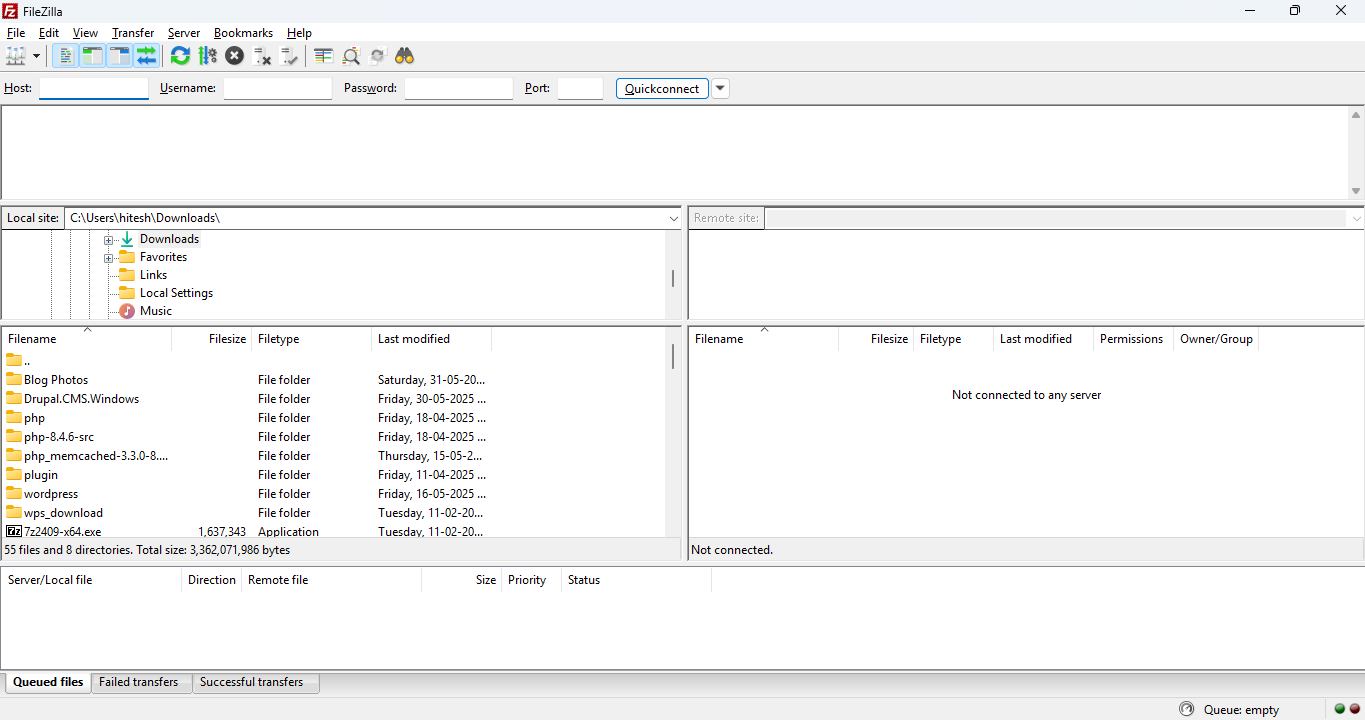Click message log scrollbar down arrow
The image size is (1365, 720).
point(1356,191)
